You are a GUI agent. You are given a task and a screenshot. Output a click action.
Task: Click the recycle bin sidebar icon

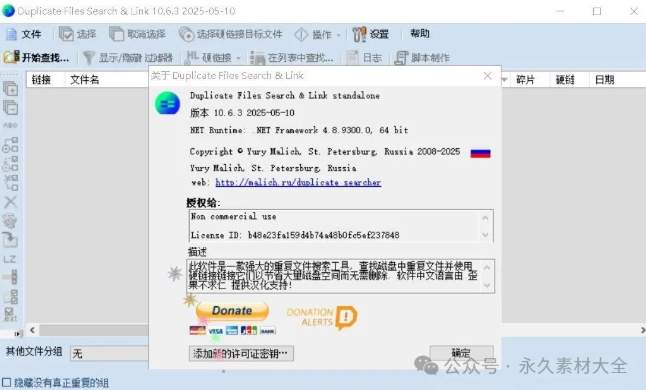click(10, 221)
